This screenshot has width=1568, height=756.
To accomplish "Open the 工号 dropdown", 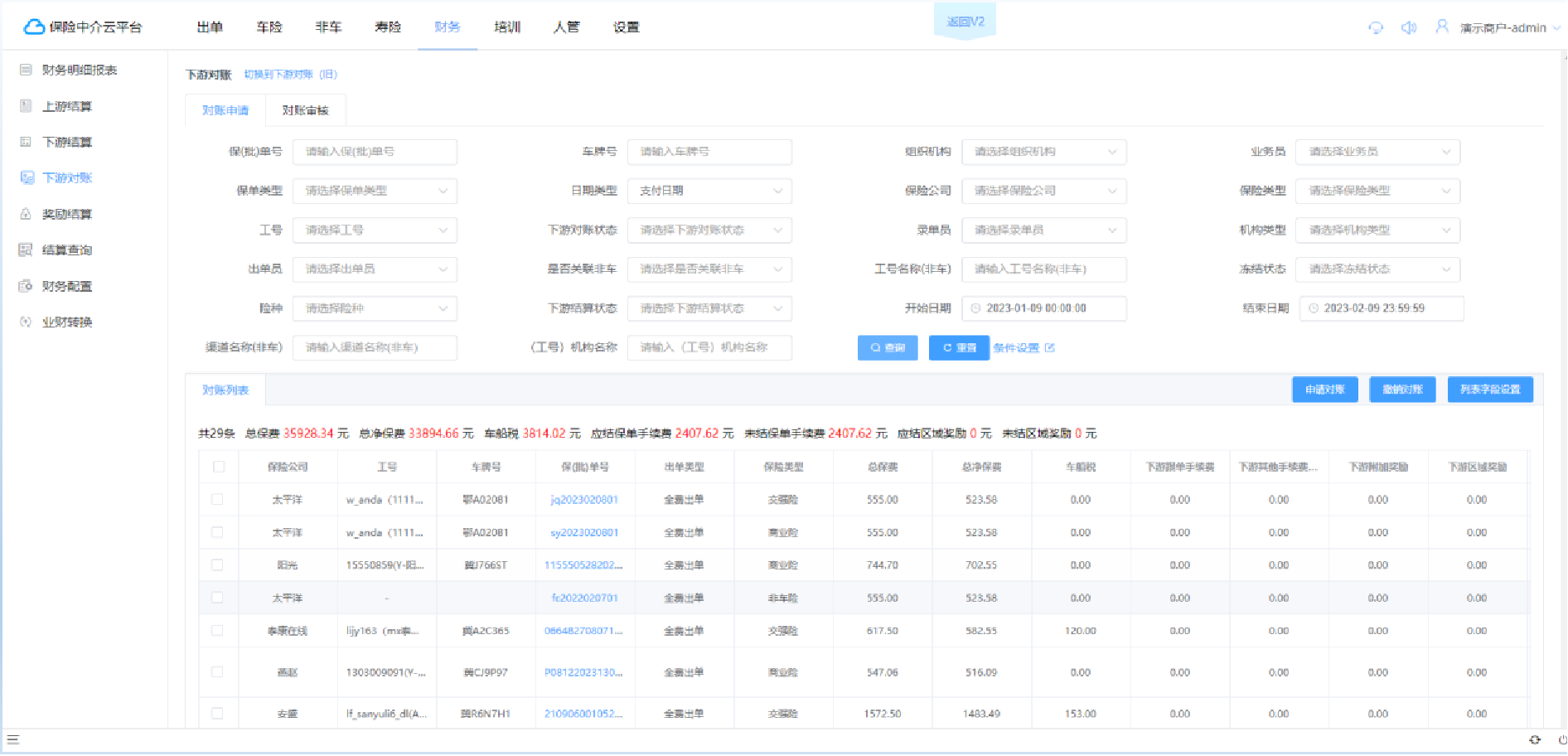I will point(375,230).
